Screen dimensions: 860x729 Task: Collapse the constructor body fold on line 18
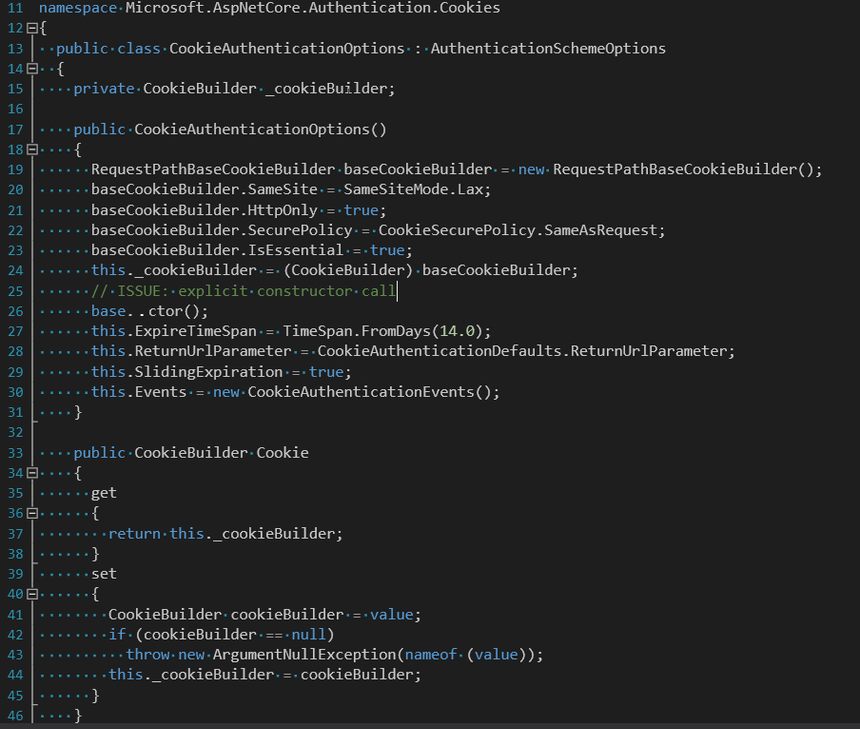(x=31, y=149)
